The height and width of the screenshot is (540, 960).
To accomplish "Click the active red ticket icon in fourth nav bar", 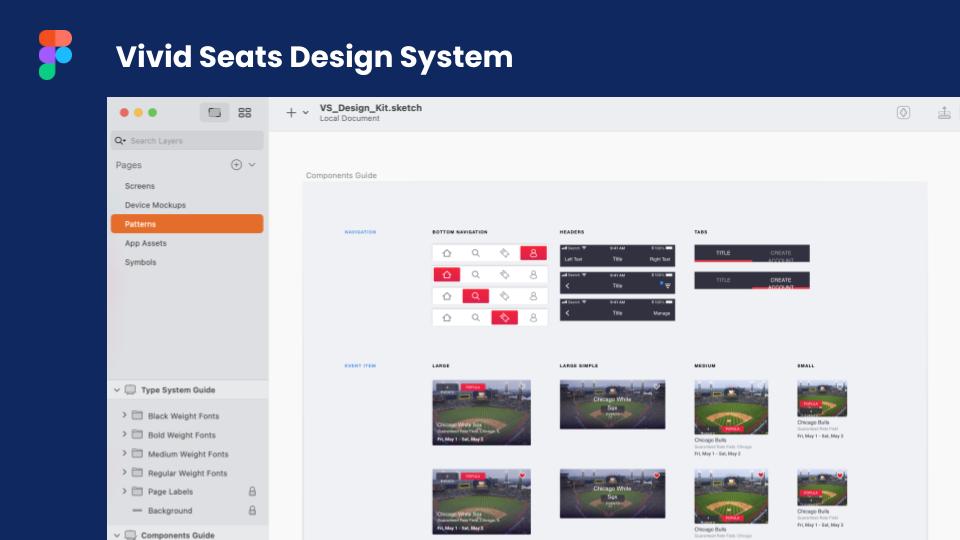I will click(504, 318).
